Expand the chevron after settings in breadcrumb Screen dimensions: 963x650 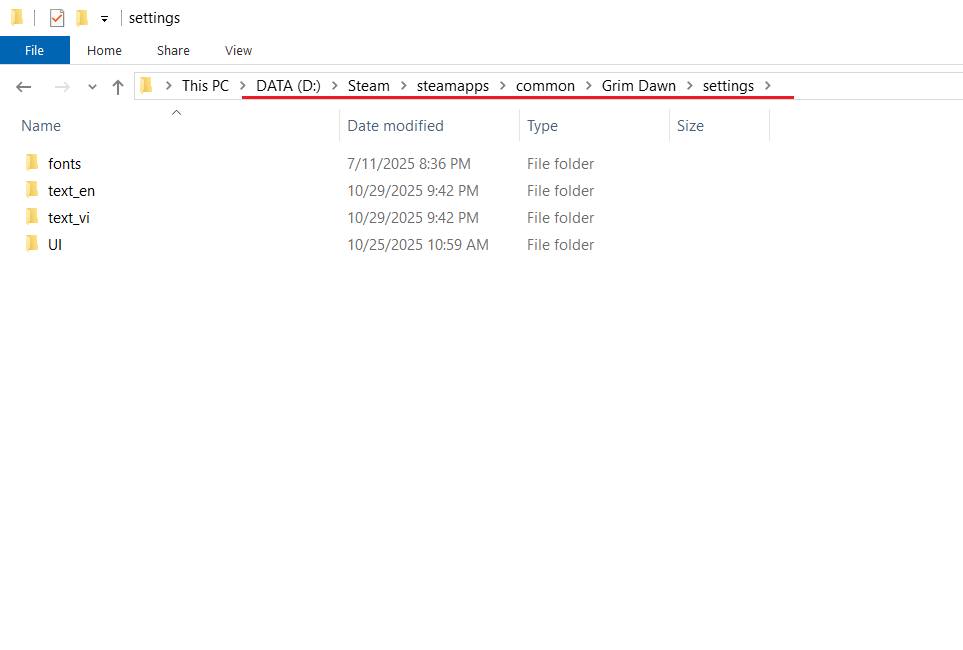768,86
